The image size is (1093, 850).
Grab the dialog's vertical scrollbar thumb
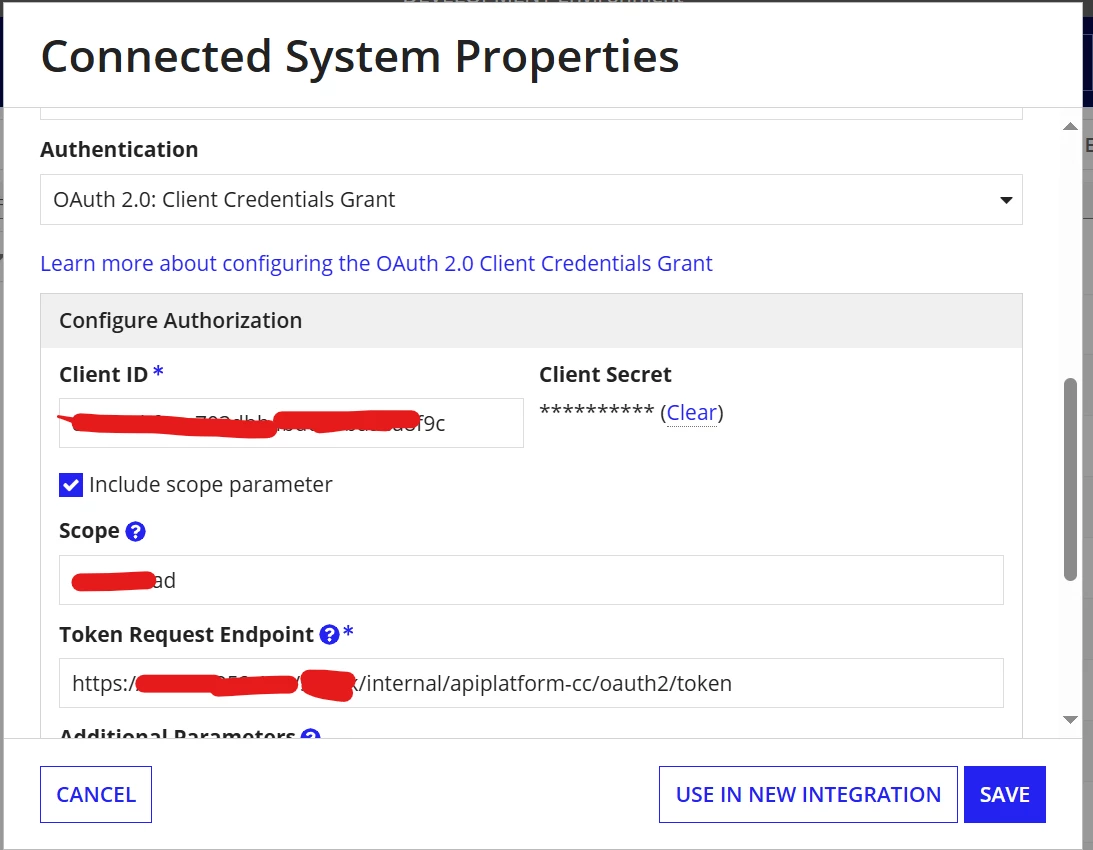1071,479
